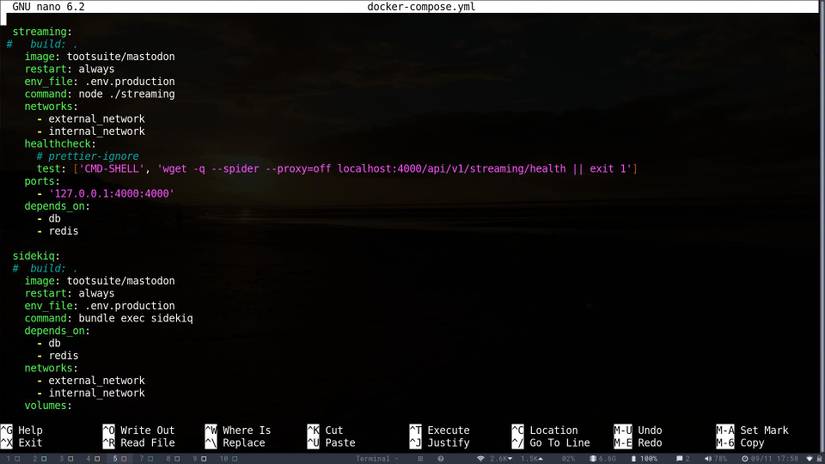The image size is (825, 464).
Task: Click the M-A Set Mark shortcut
Action: [x=752, y=430]
